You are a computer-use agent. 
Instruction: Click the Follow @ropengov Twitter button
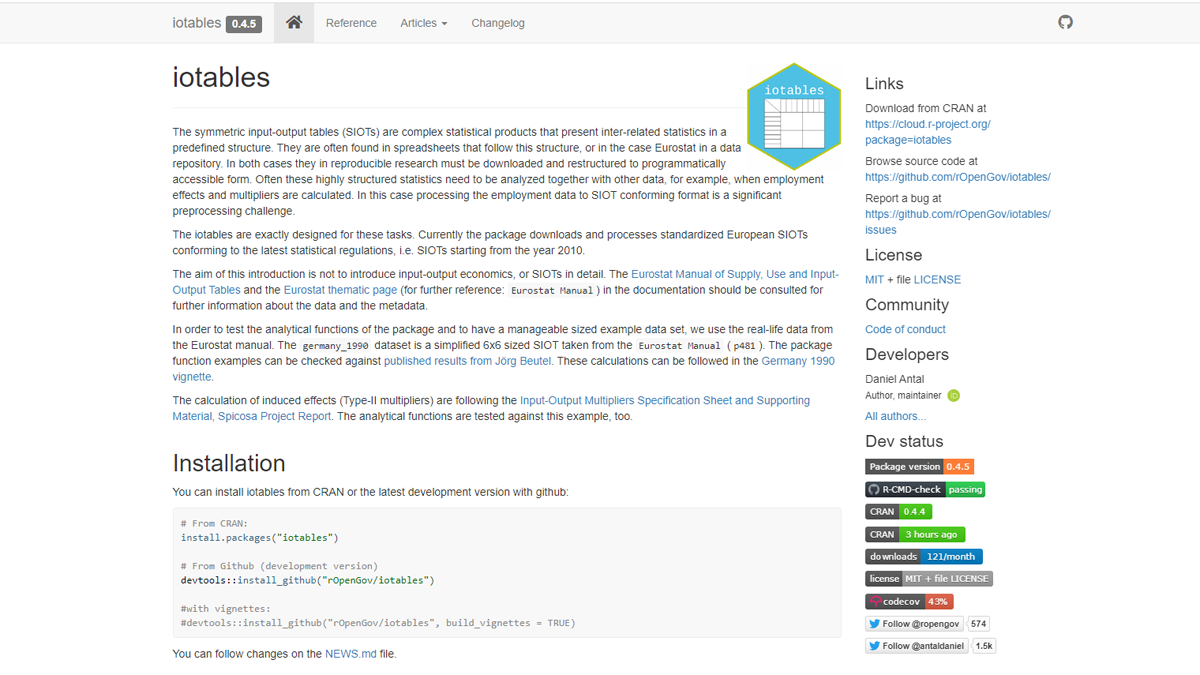click(914, 623)
